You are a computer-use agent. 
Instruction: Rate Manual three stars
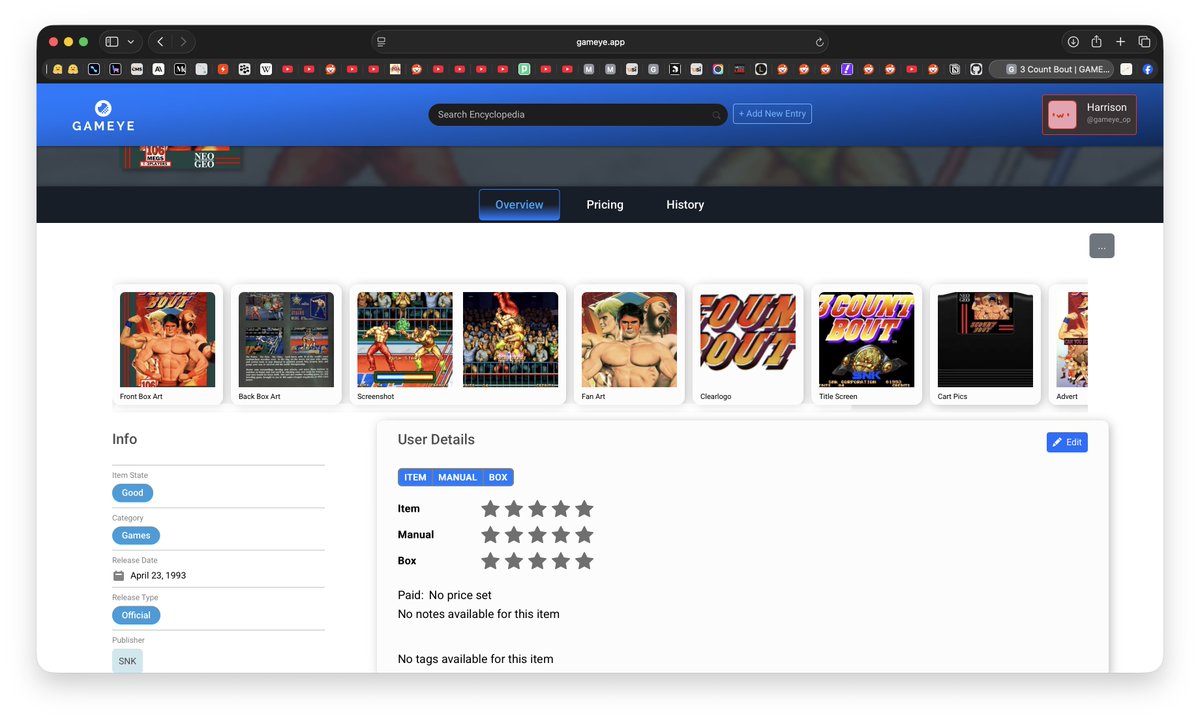tap(537, 535)
